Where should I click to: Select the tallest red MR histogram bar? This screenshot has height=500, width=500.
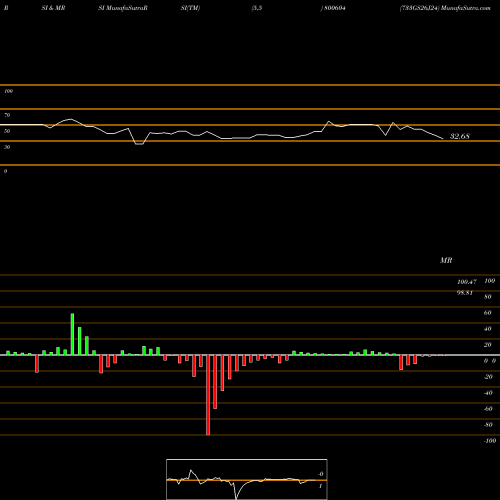(x=208, y=395)
